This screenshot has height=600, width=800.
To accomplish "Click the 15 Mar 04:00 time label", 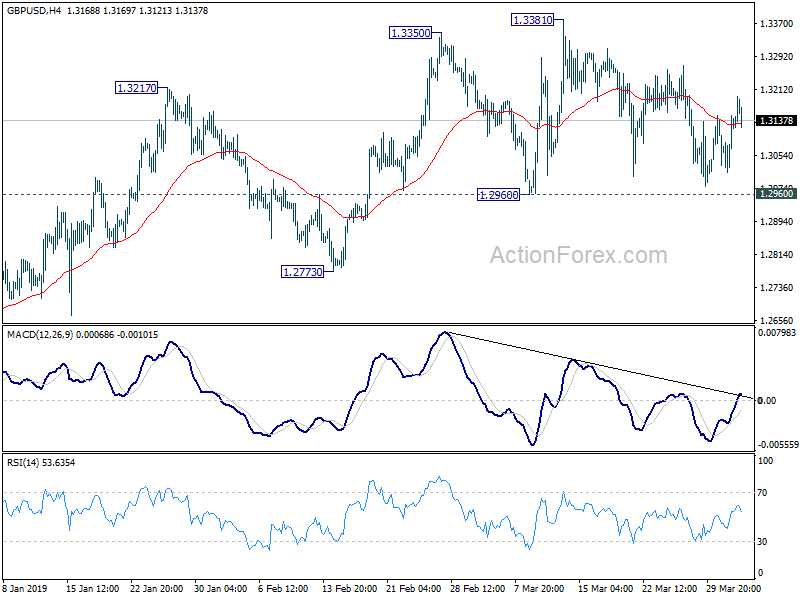I will [605, 588].
